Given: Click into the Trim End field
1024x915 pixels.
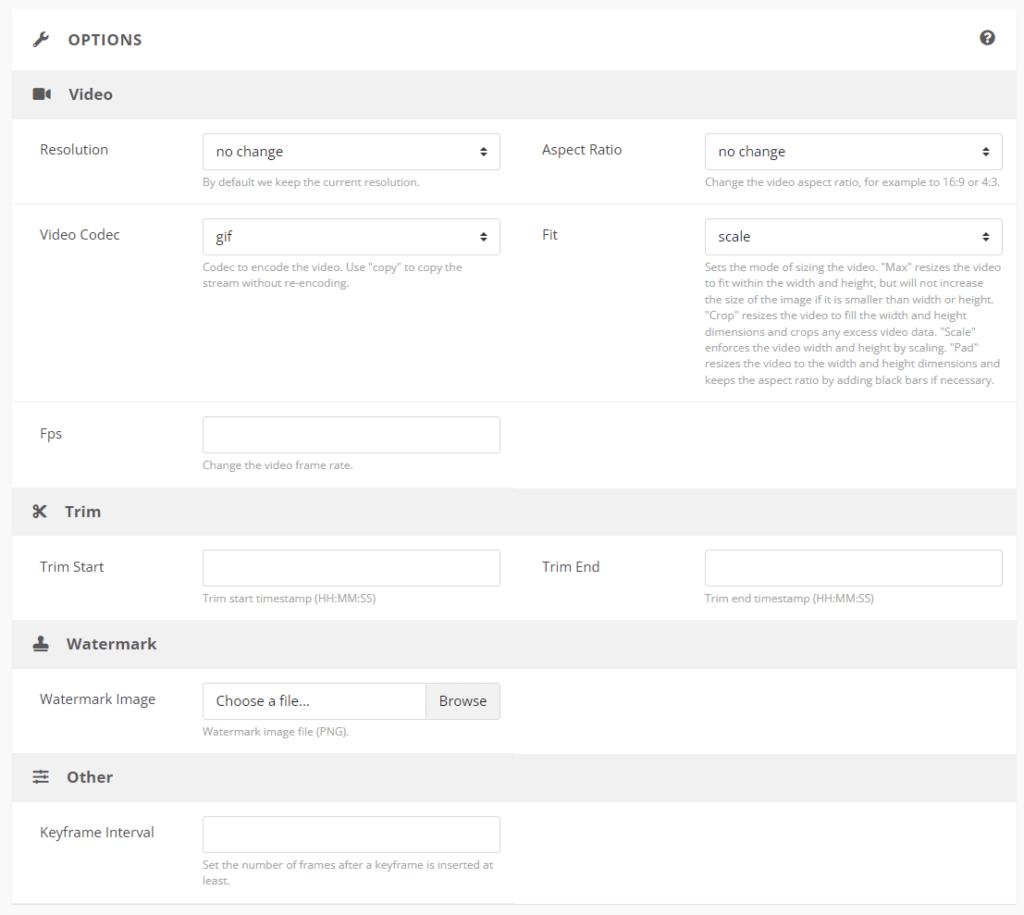Looking at the screenshot, I should (853, 568).
